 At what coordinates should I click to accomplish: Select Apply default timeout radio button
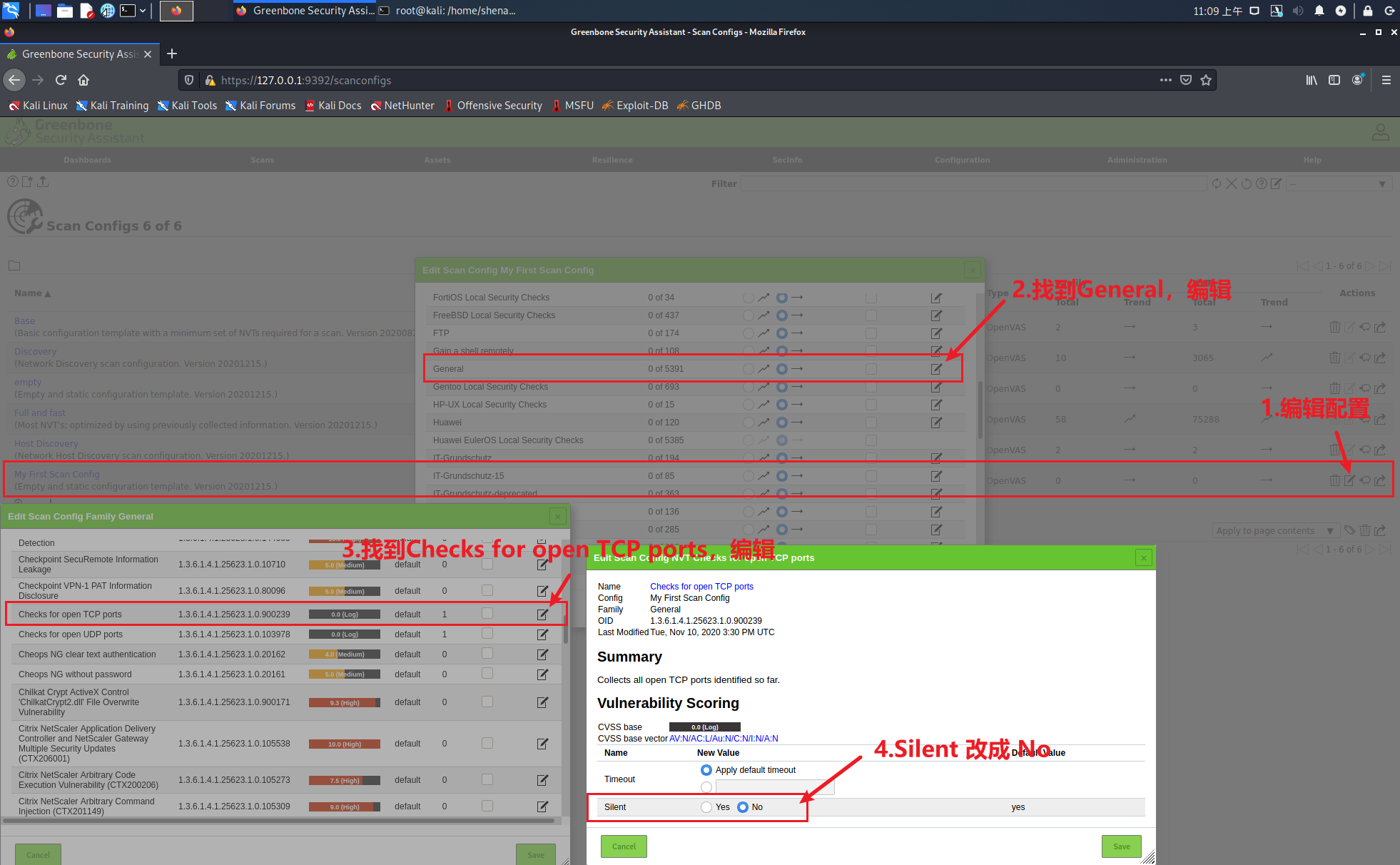point(706,770)
